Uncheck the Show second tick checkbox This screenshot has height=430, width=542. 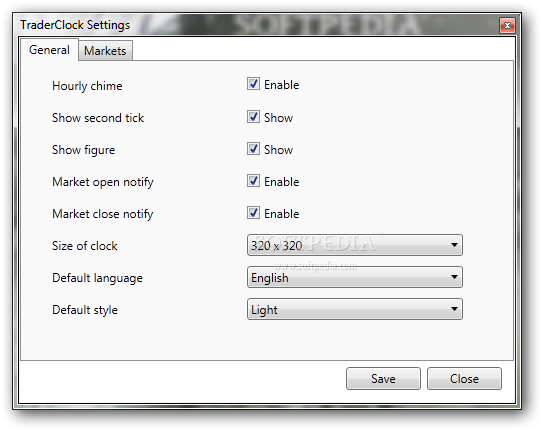253,117
